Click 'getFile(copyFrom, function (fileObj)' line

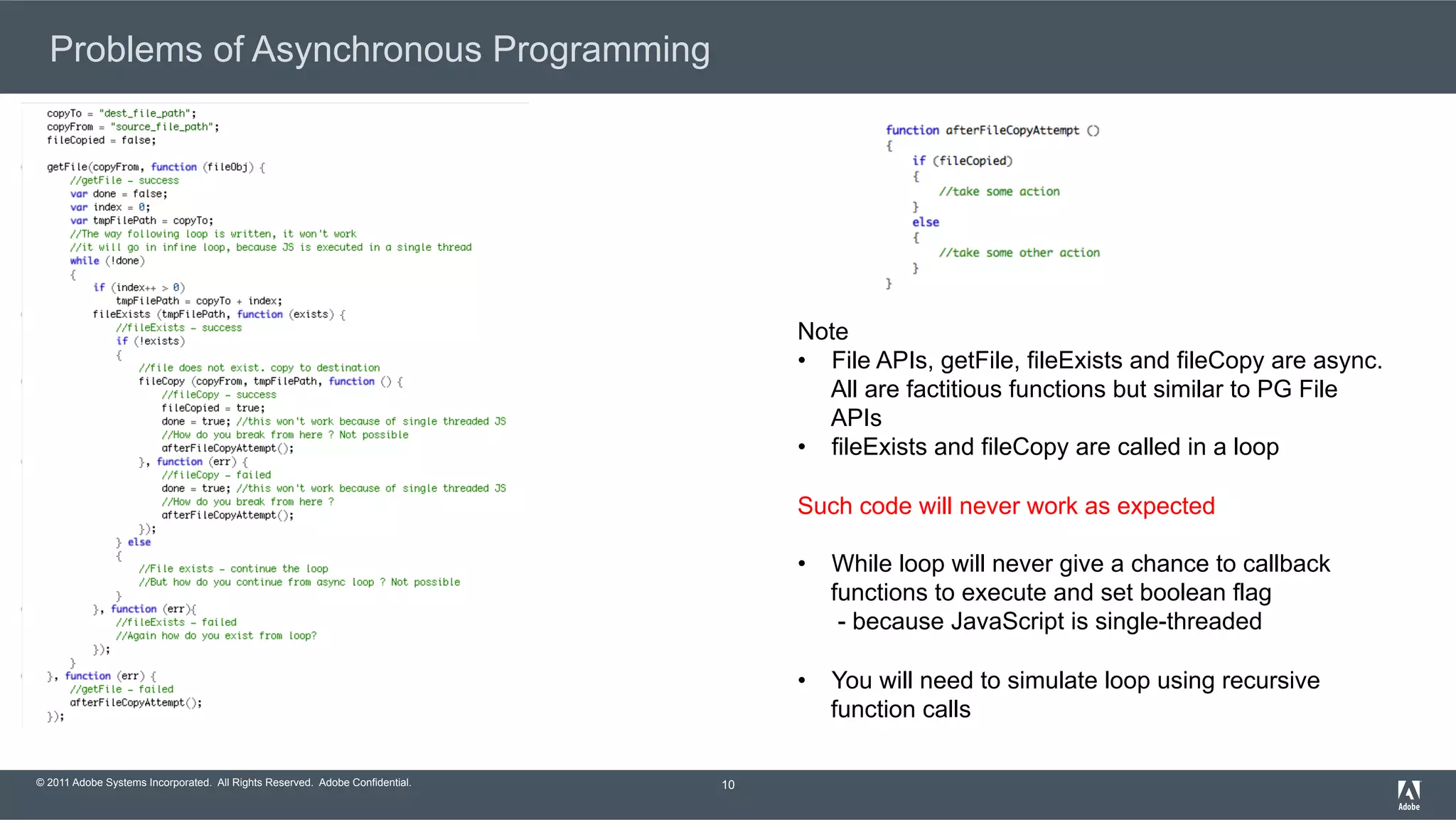[x=156, y=167]
